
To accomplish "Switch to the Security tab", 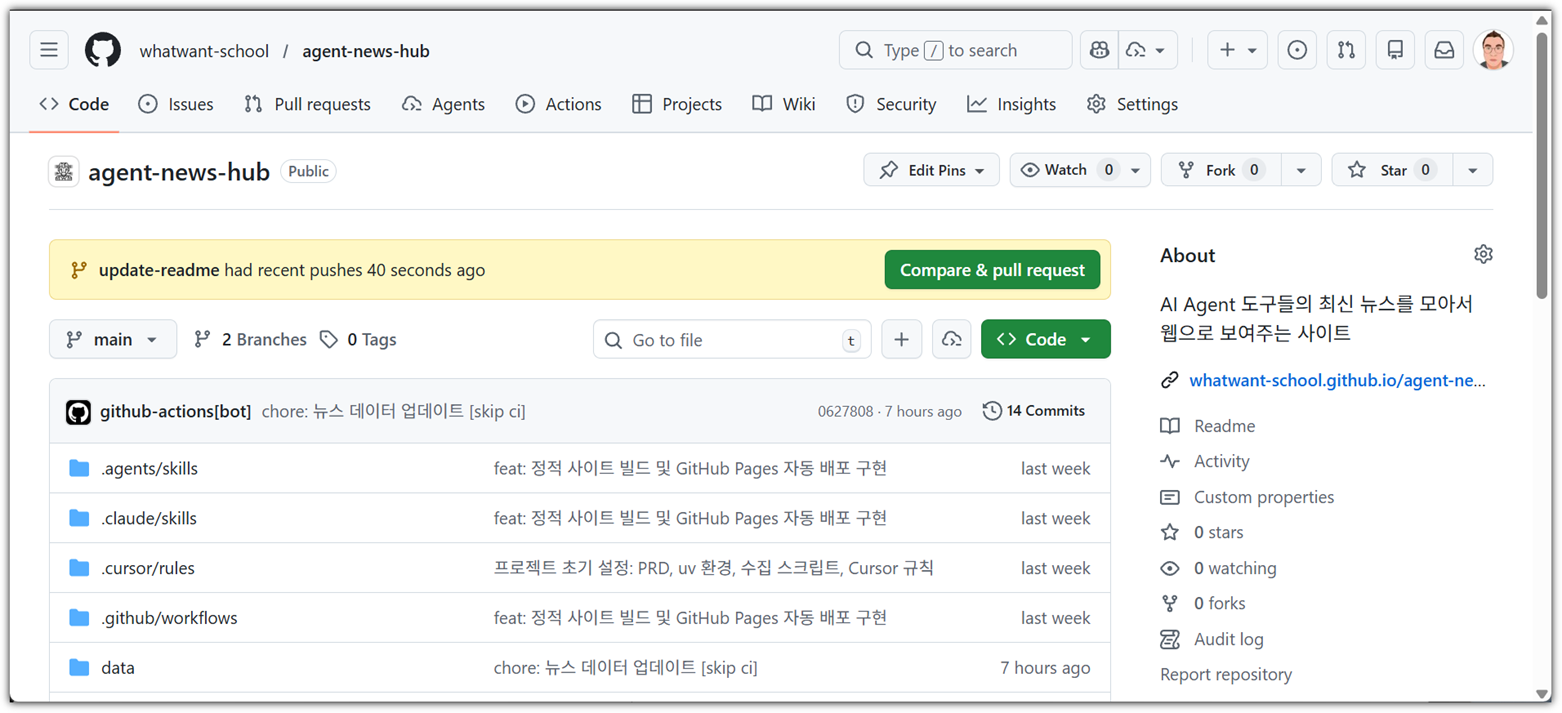I will [891, 104].
